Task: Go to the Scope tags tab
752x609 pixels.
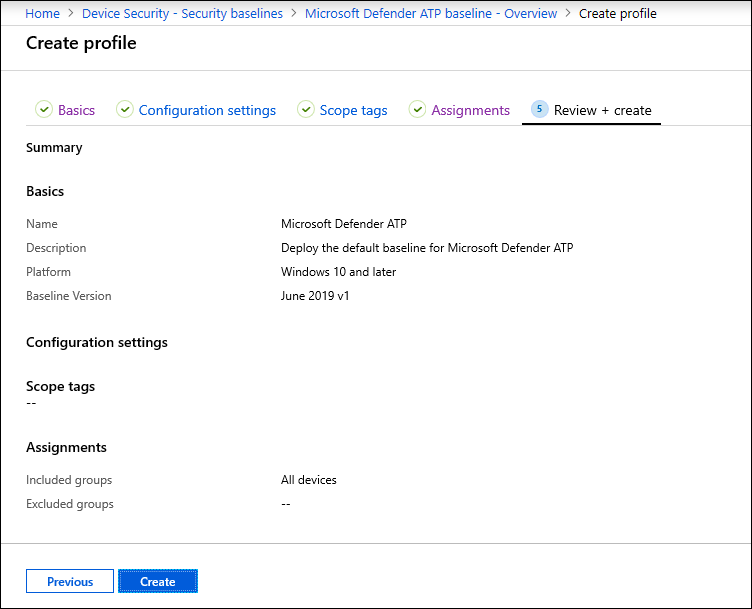Action: coord(353,110)
